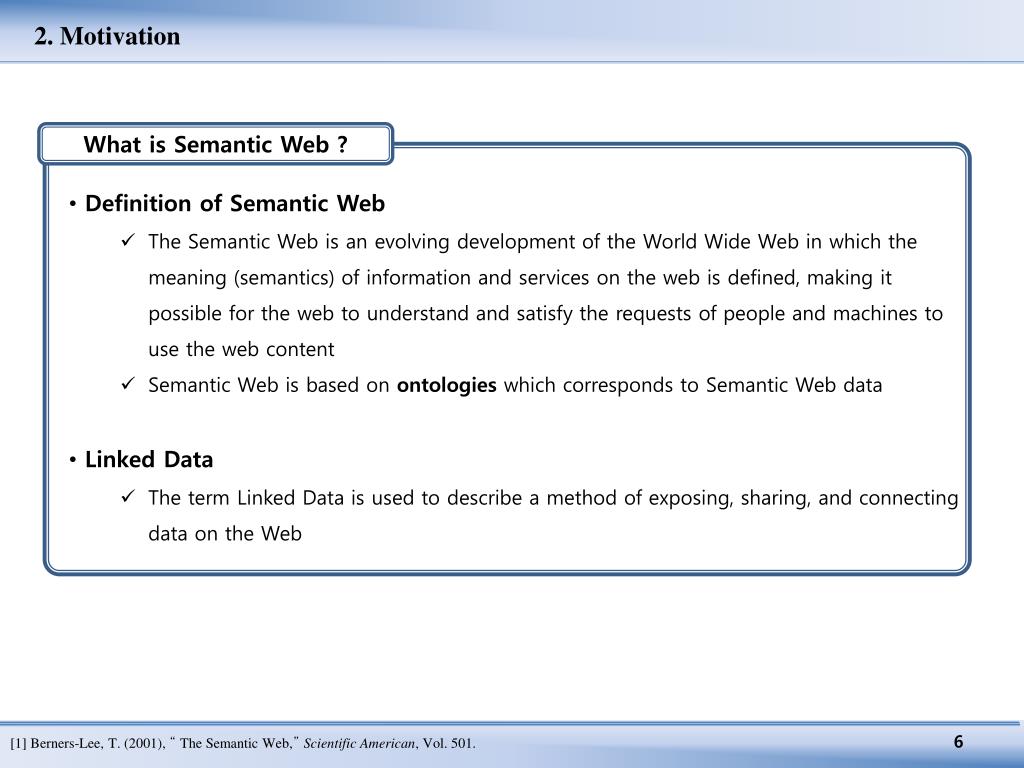Viewport: 1024px width, 768px height.
Task: Click the "Linked Data" bullet heading
Action: tap(149, 459)
